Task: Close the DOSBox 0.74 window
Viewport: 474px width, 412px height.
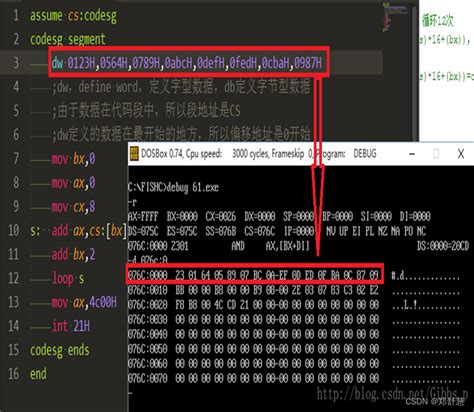Action: click(x=461, y=154)
